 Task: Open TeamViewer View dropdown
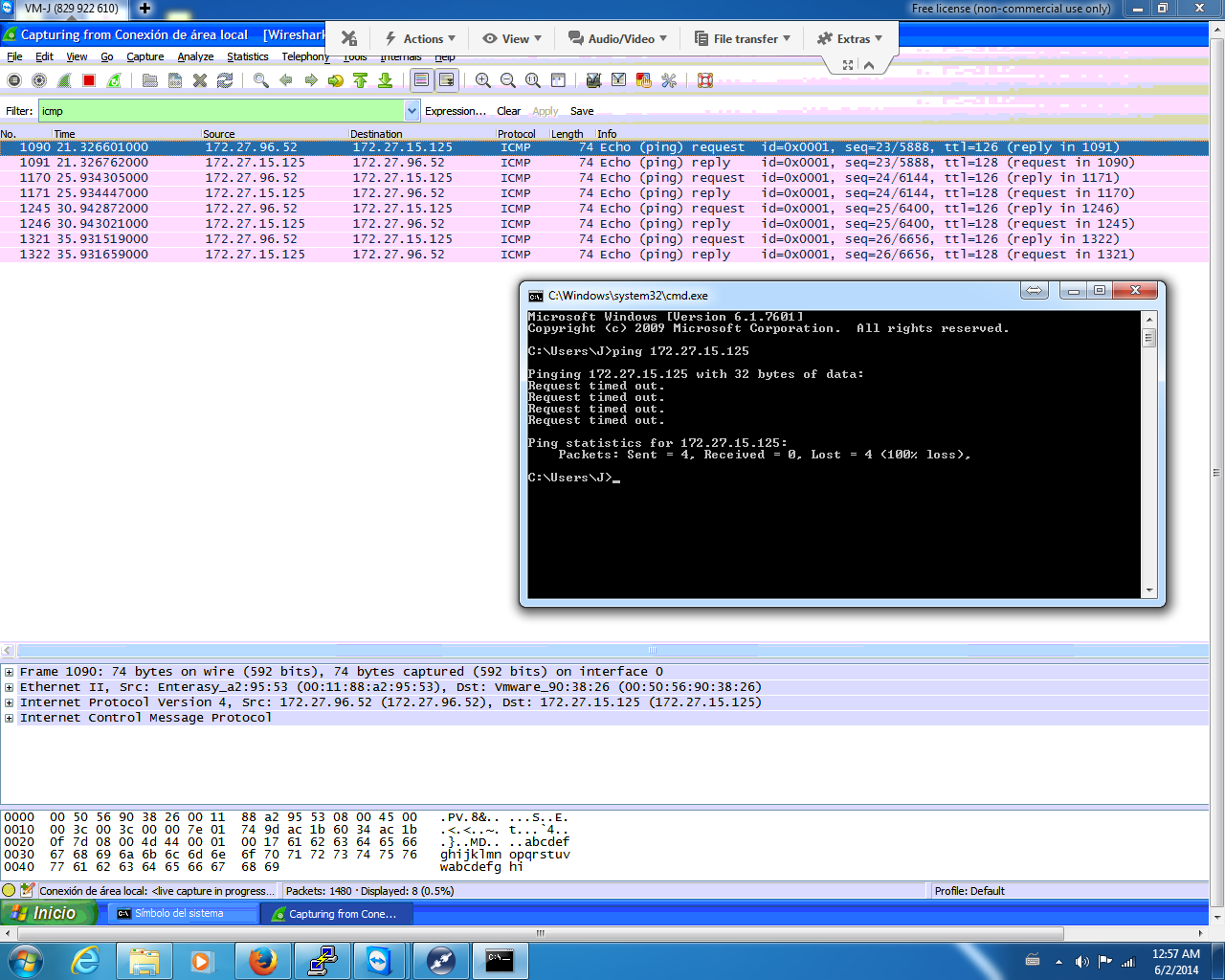pyautogui.click(x=512, y=39)
